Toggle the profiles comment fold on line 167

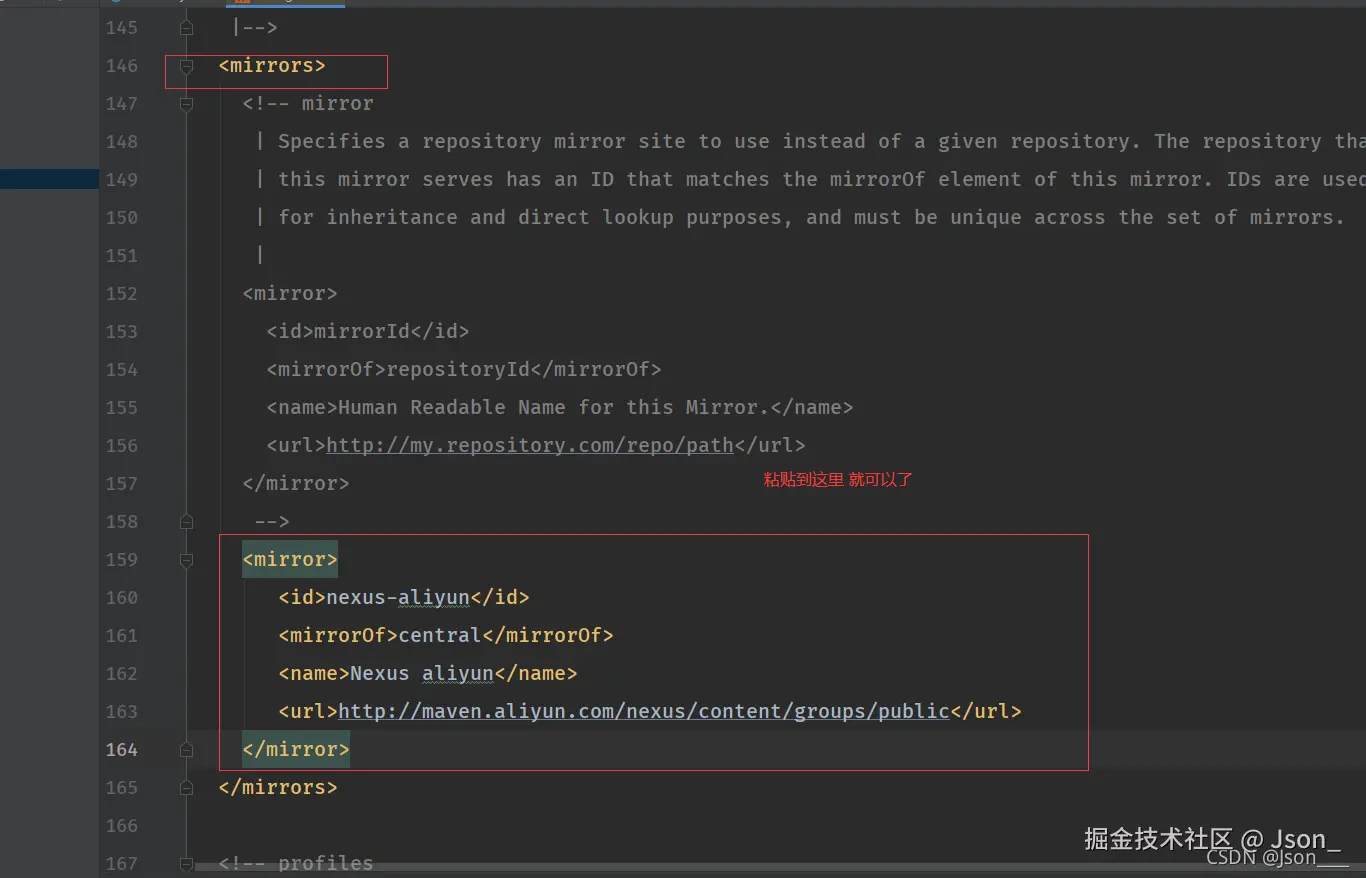coord(186,863)
